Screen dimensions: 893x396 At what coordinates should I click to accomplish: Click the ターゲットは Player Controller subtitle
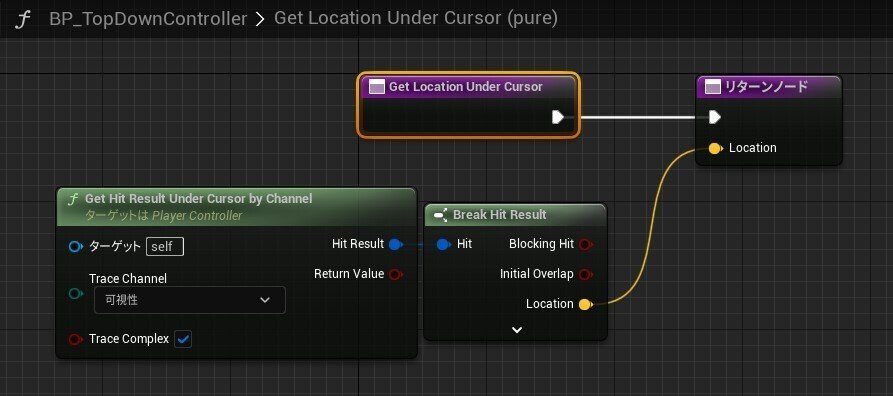pos(163,216)
